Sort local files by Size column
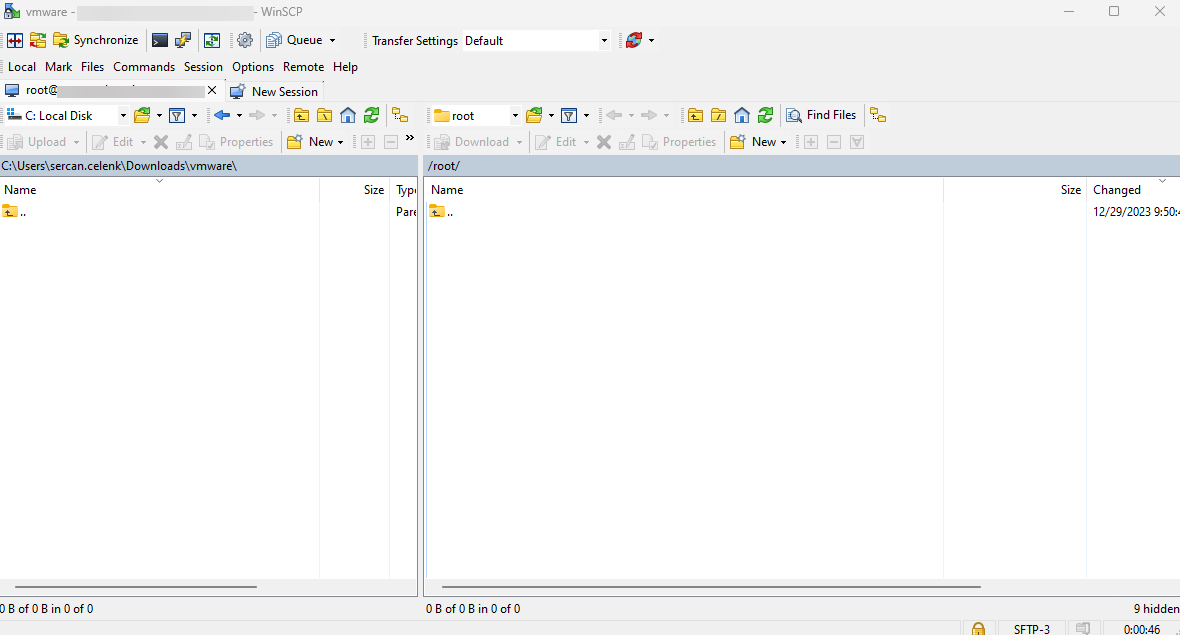This screenshot has width=1180, height=635. point(354,190)
